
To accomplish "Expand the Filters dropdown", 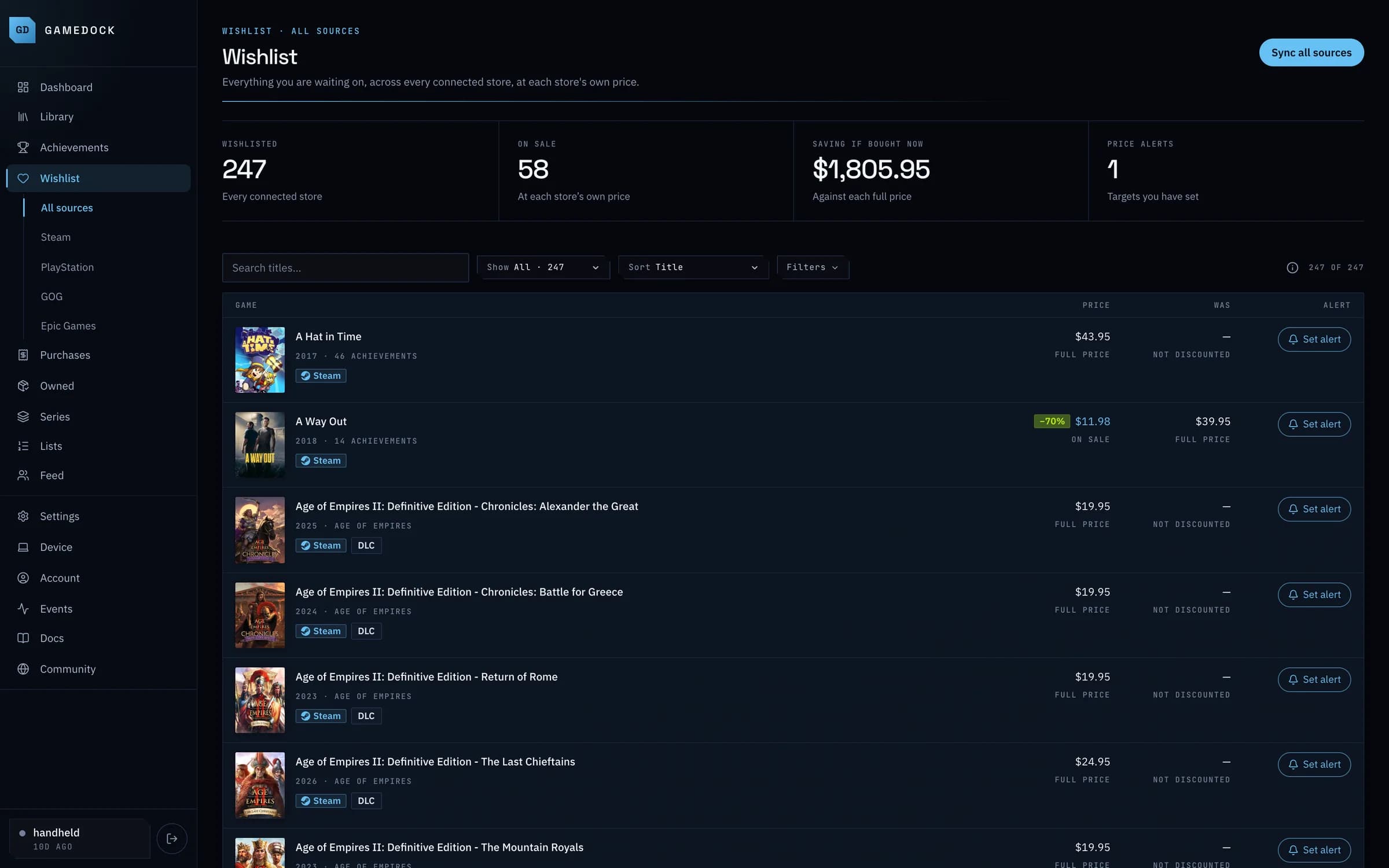I will (x=813, y=267).
